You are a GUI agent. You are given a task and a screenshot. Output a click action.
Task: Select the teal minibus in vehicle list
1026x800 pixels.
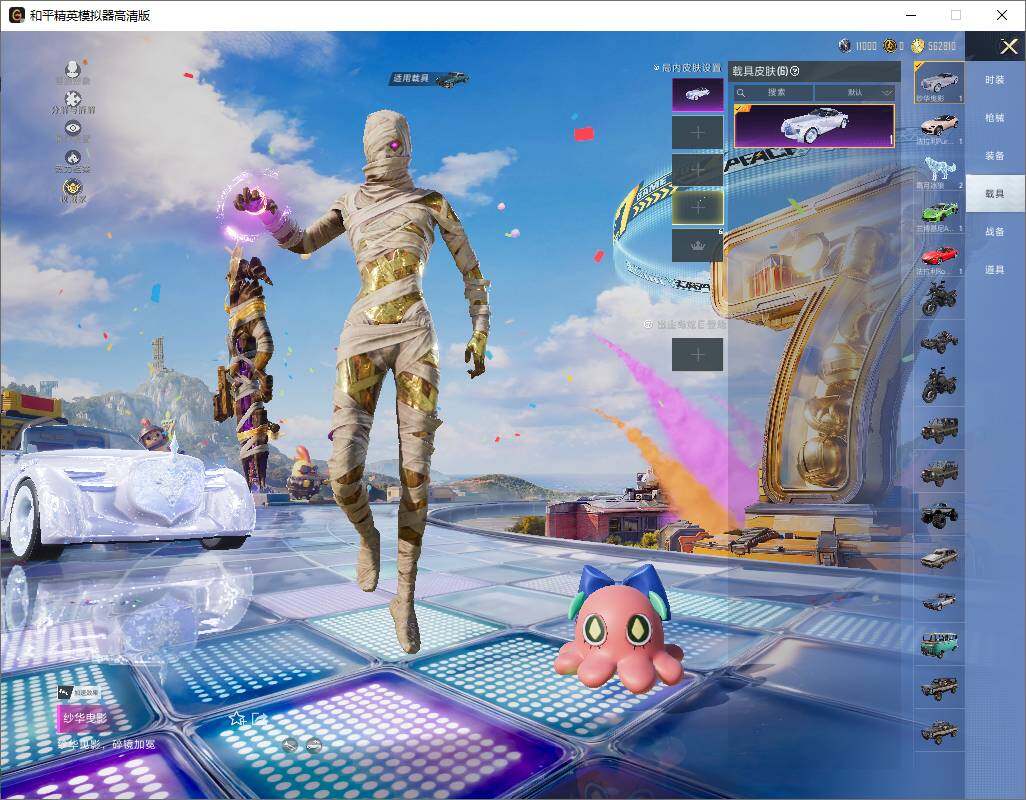pos(939,644)
